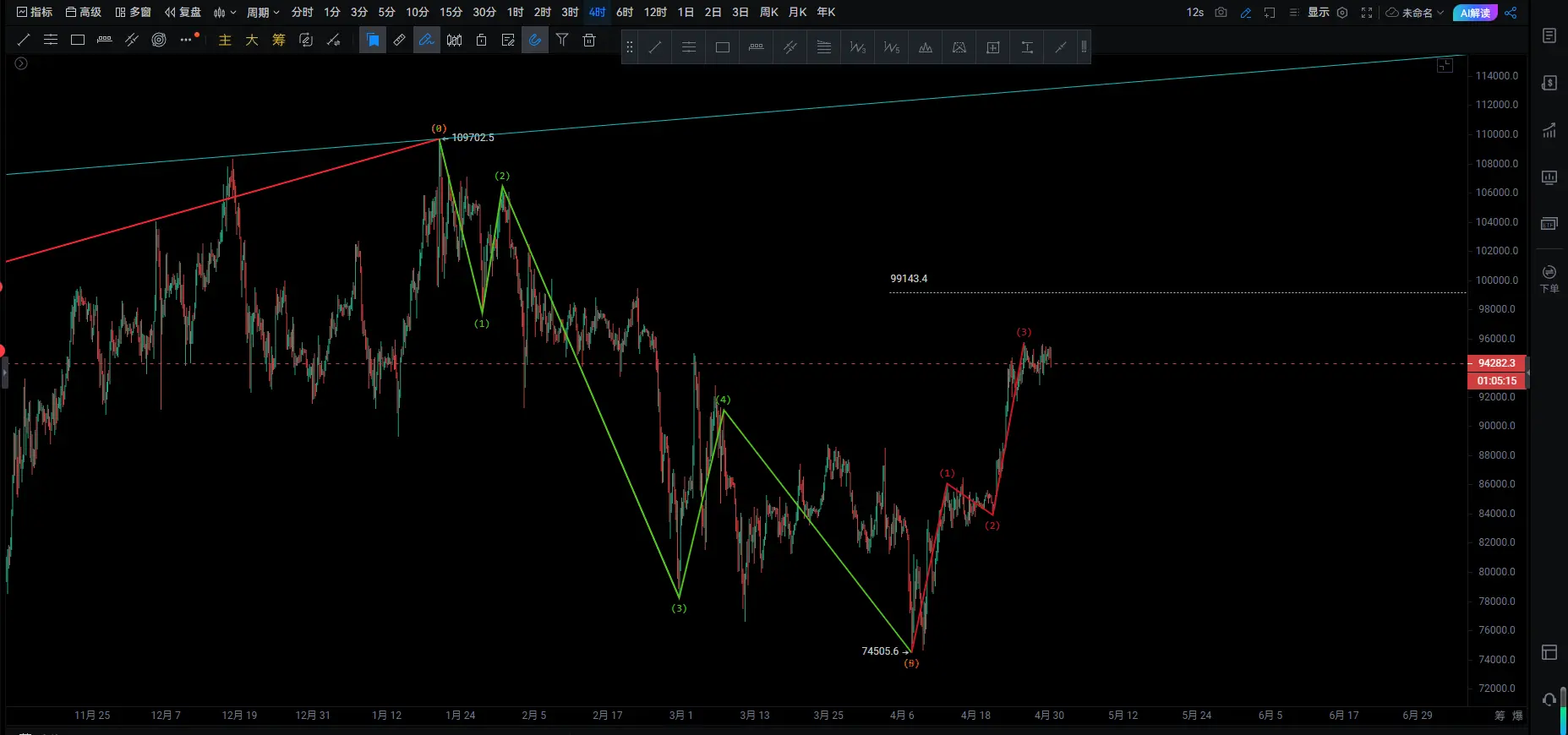This screenshot has width=1568, height=735.
Task: Select the 1分 timeframe
Action: [332, 12]
